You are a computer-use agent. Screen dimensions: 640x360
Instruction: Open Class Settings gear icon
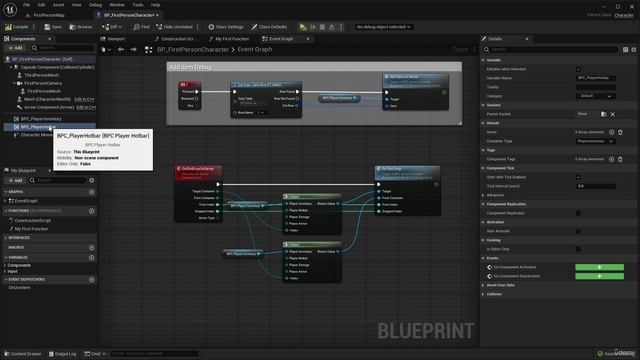[x=211, y=27]
